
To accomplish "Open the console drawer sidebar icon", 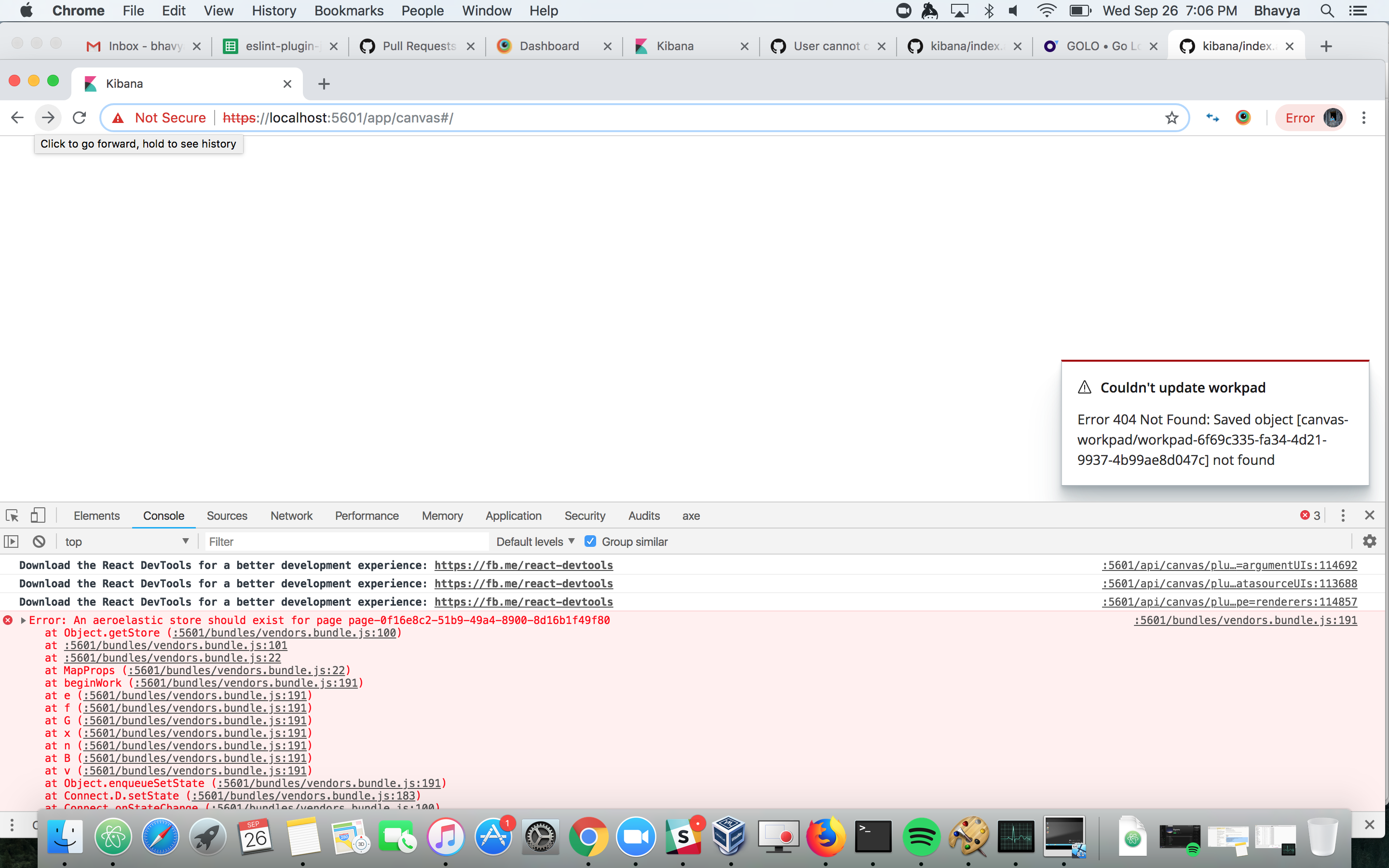I will click(x=12, y=541).
